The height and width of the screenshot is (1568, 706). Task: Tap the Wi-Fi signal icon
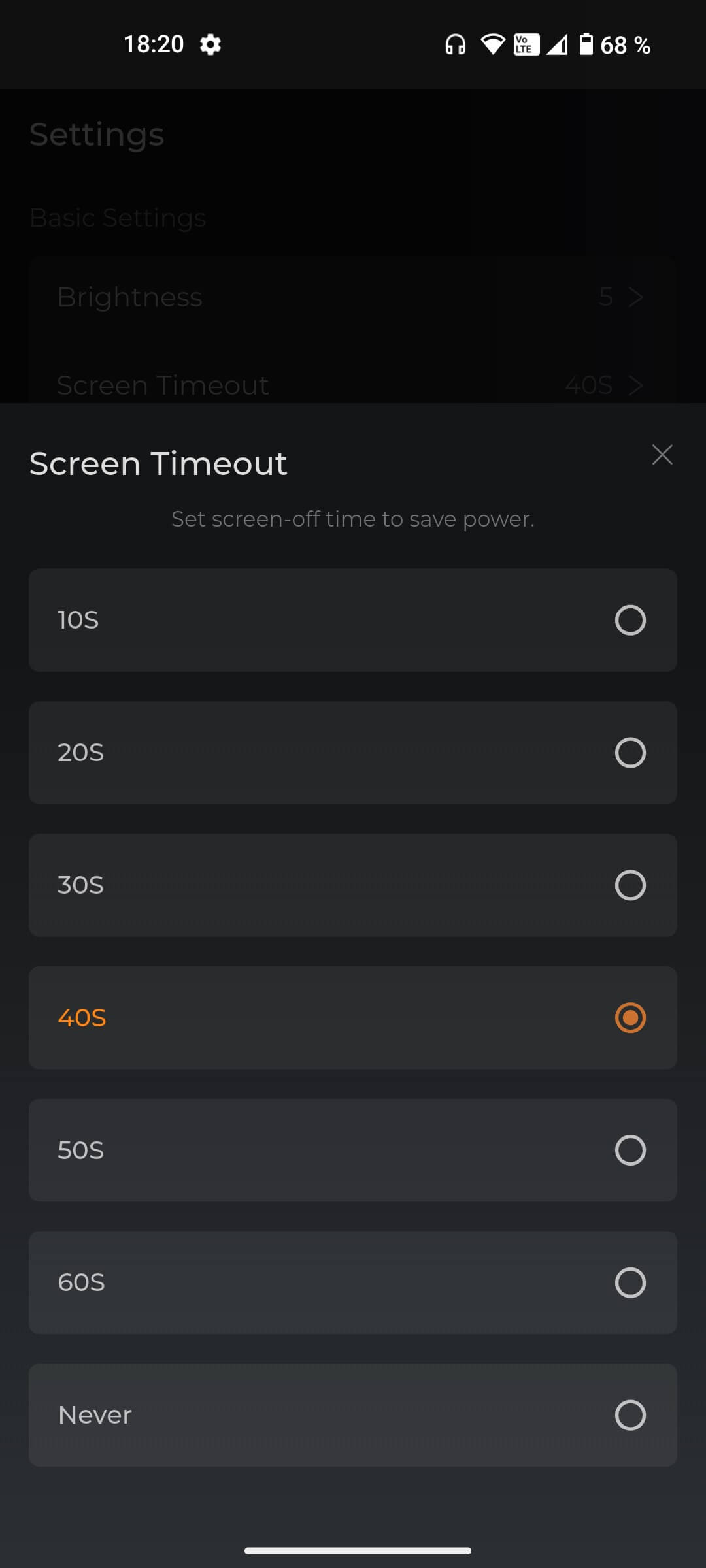tap(493, 44)
